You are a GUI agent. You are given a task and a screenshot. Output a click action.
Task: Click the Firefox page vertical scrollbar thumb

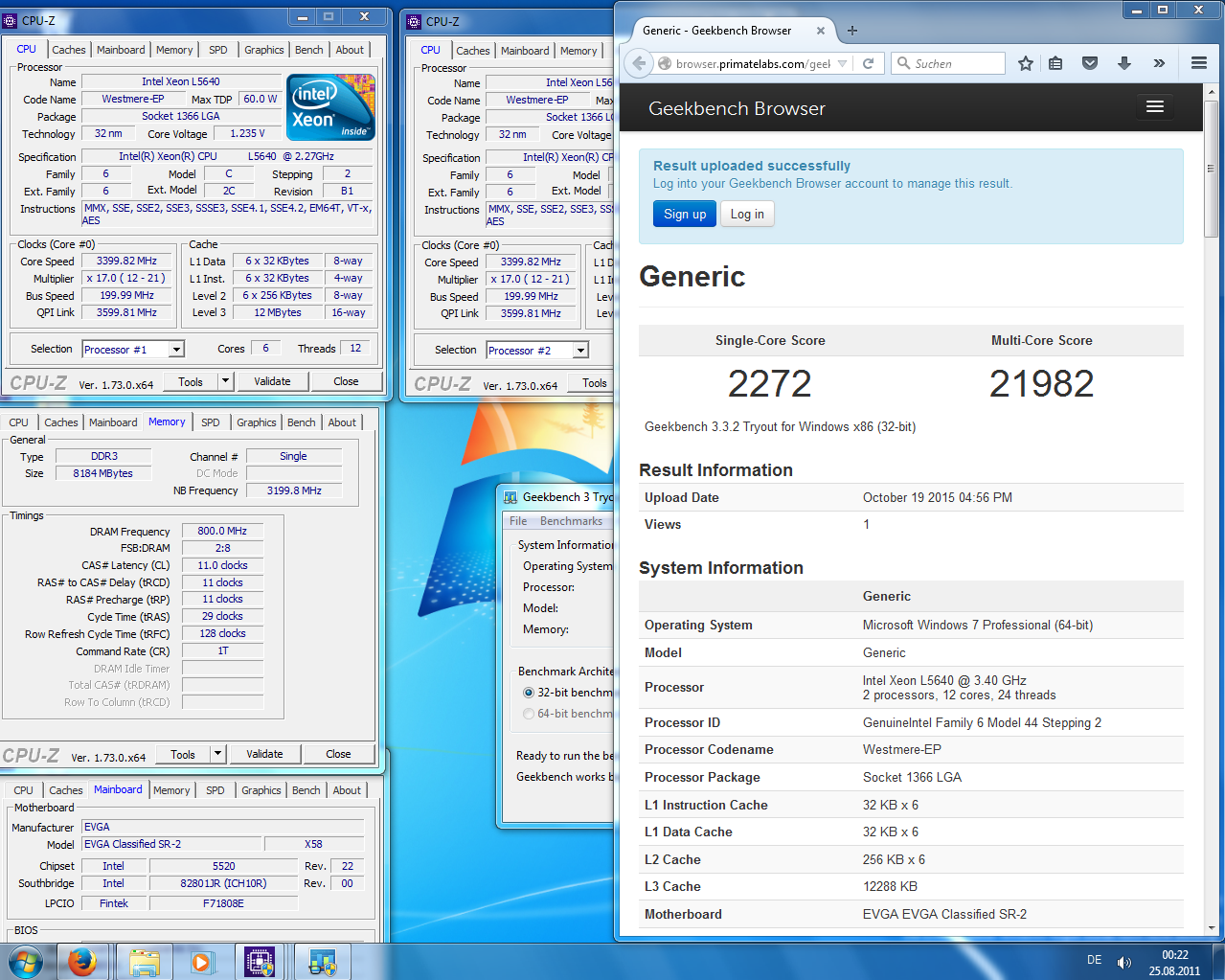pos(1212,169)
